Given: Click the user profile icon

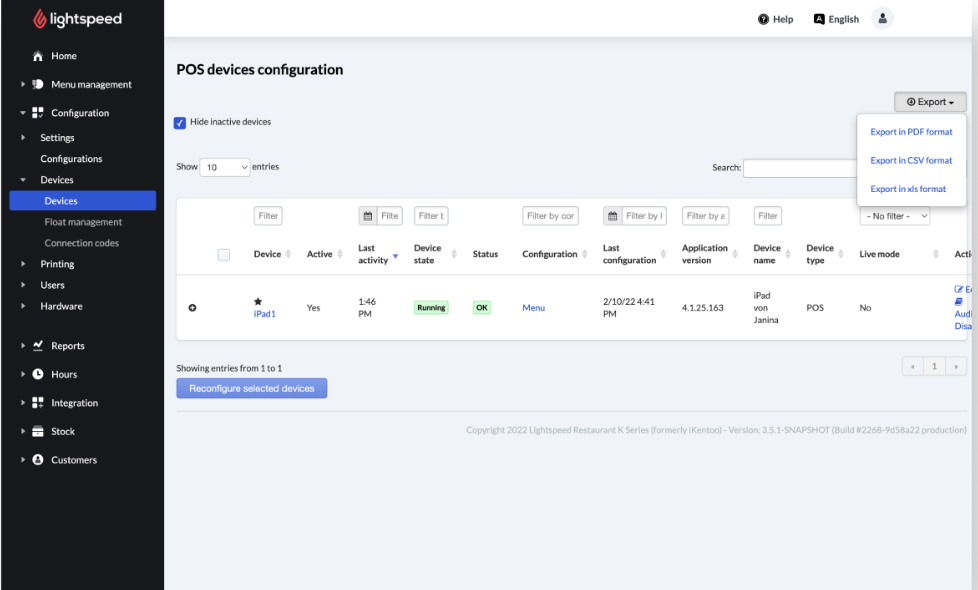Looking at the screenshot, I should click(881, 19).
